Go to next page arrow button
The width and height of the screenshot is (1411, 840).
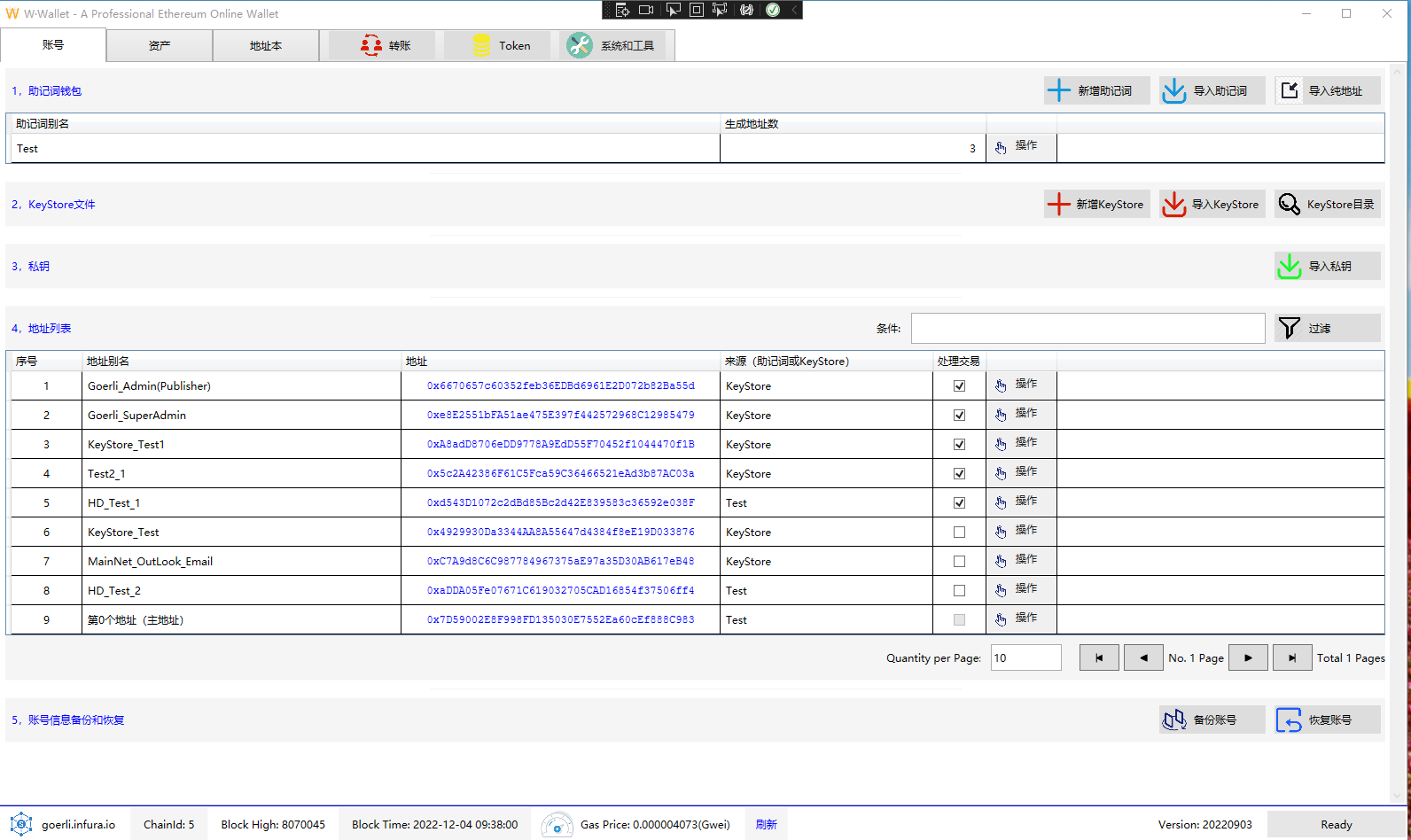1248,657
